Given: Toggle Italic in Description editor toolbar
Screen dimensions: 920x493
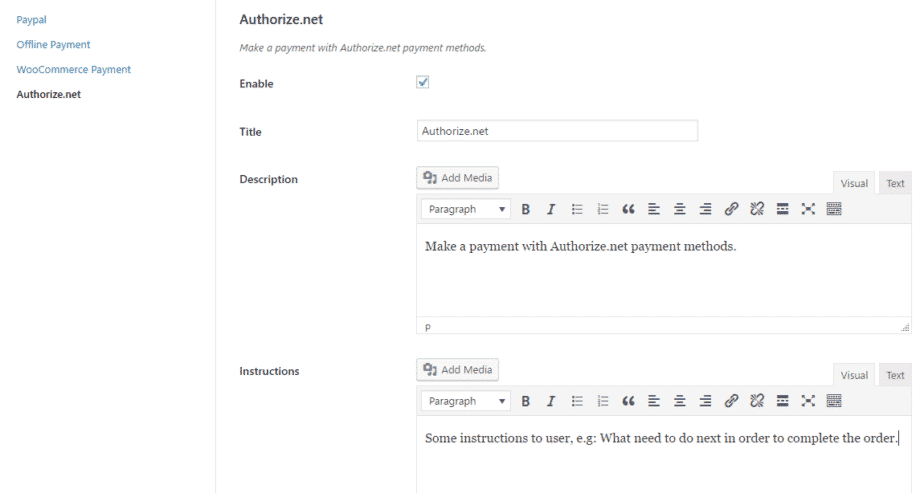Looking at the screenshot, I should click(551, 209).
